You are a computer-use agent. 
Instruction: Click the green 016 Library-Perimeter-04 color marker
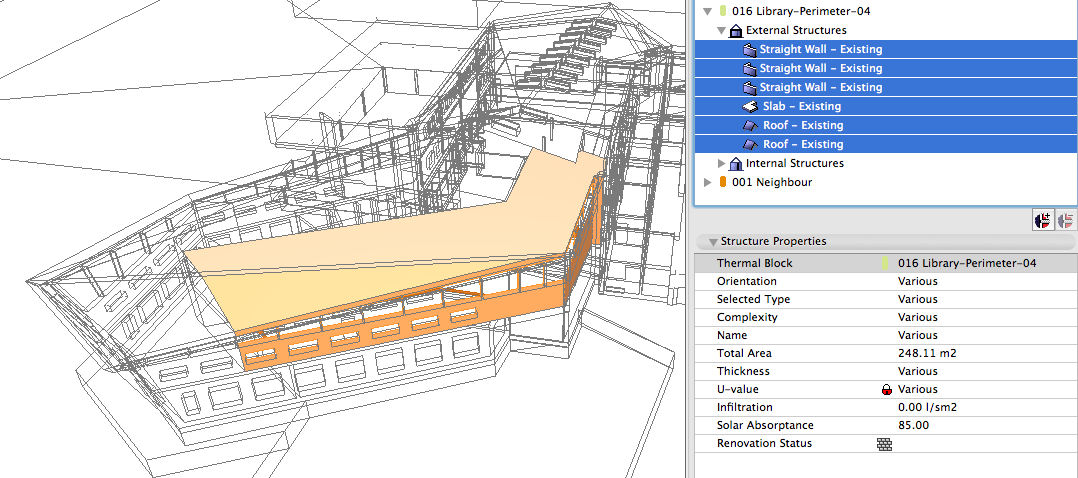pyautogui.click(x=723, y=12)
